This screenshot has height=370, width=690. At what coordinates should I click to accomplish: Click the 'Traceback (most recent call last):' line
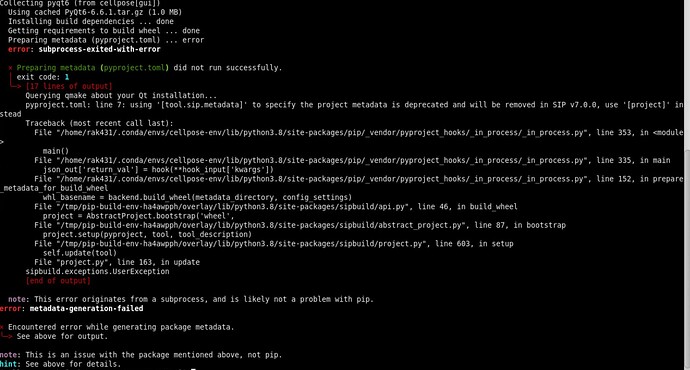click(x=99, y=123)
